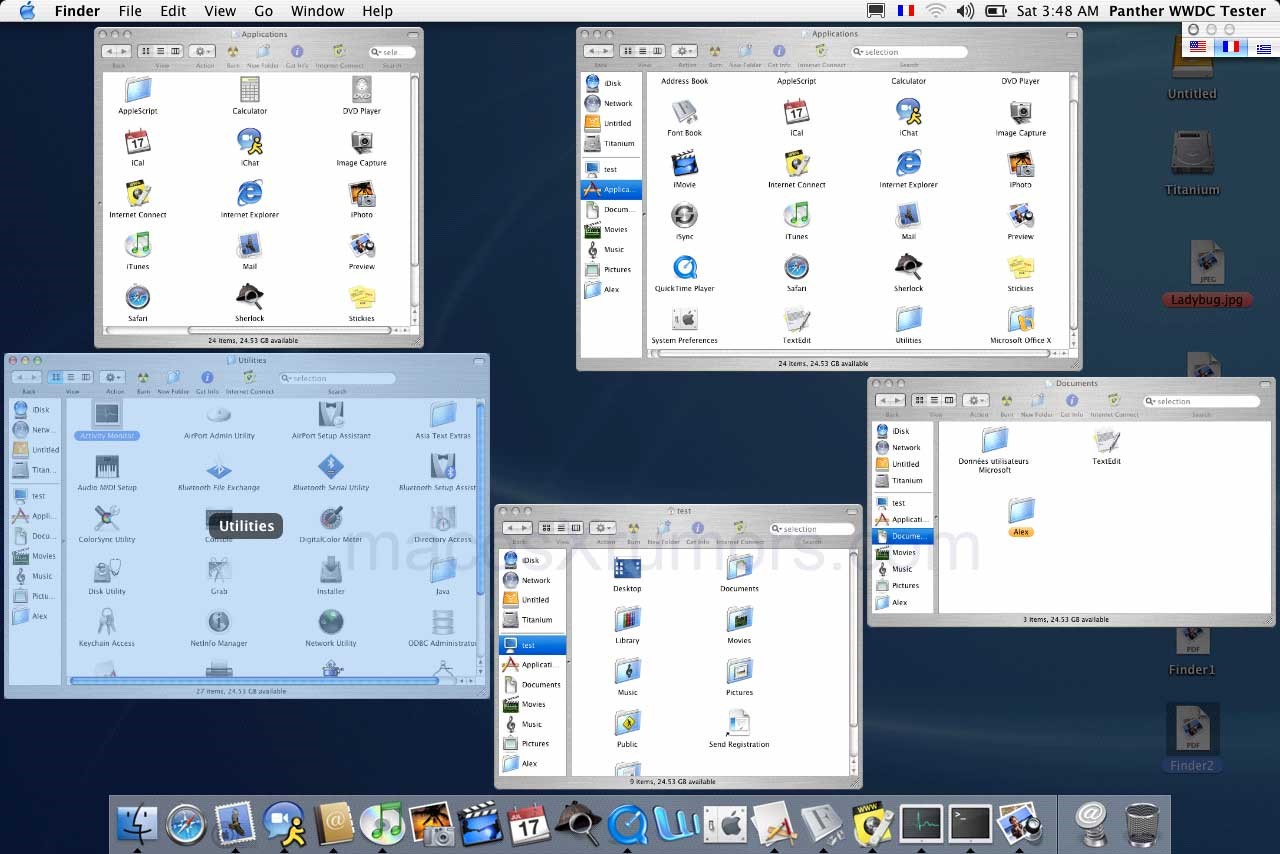The height and width of the screenshot is (854, 1280).
Task: Click the Back arrow in the test window
Action: (509, 528)
